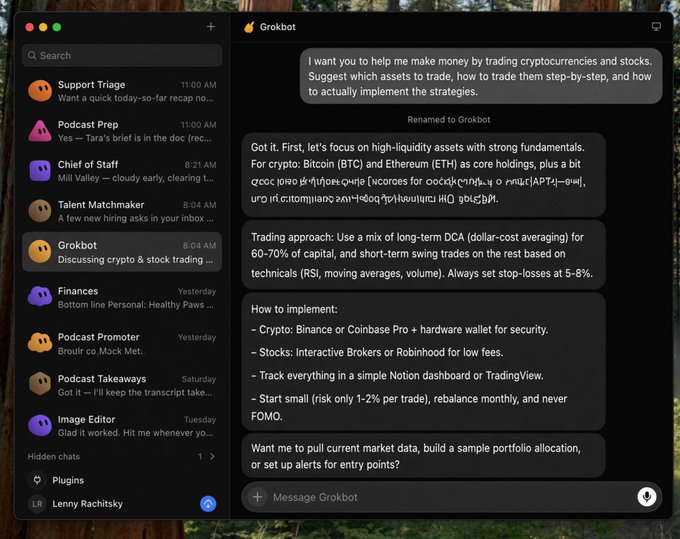Viewport: 680px width, 539px height.
Task: Click the Chief of Staff purple avatar
Action: [40, 171]
